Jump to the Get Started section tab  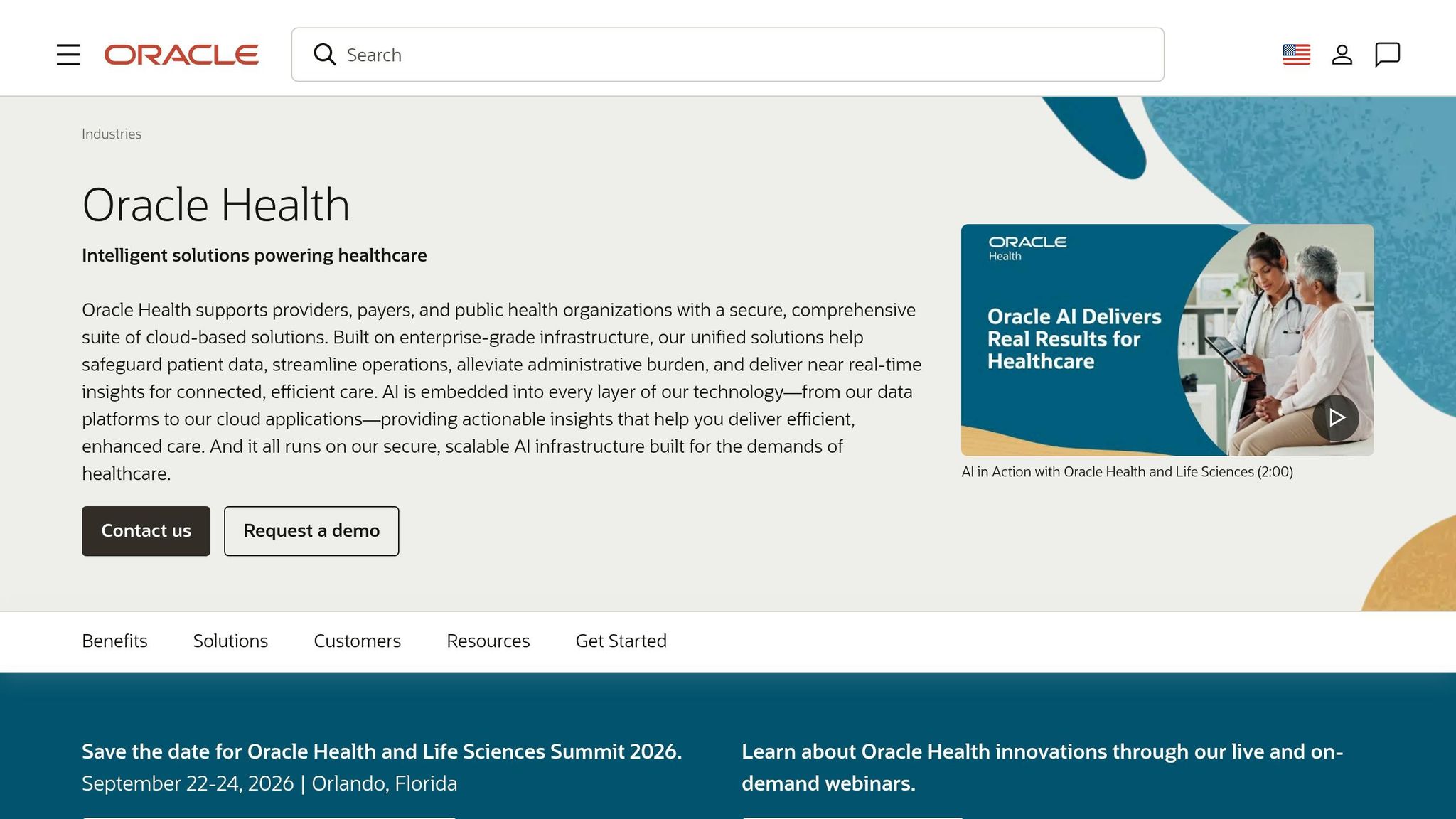tap(621, 641)
